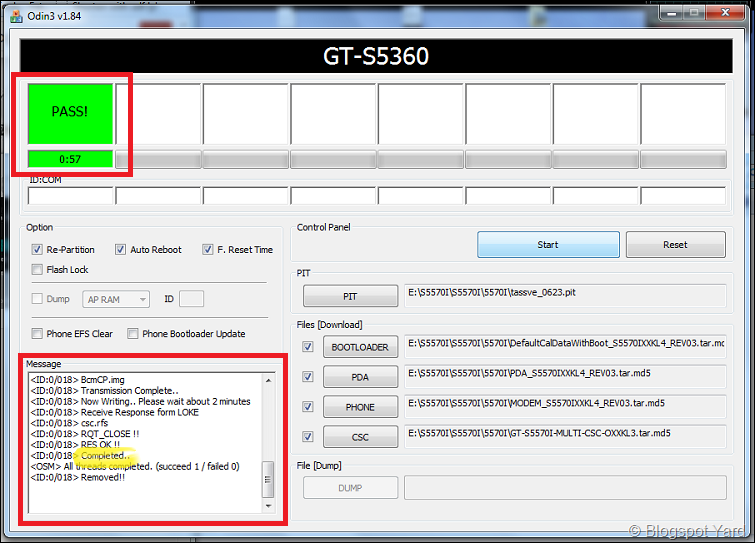
Task: Click the 'csc.rfs' log line
Action: point(69,423)
